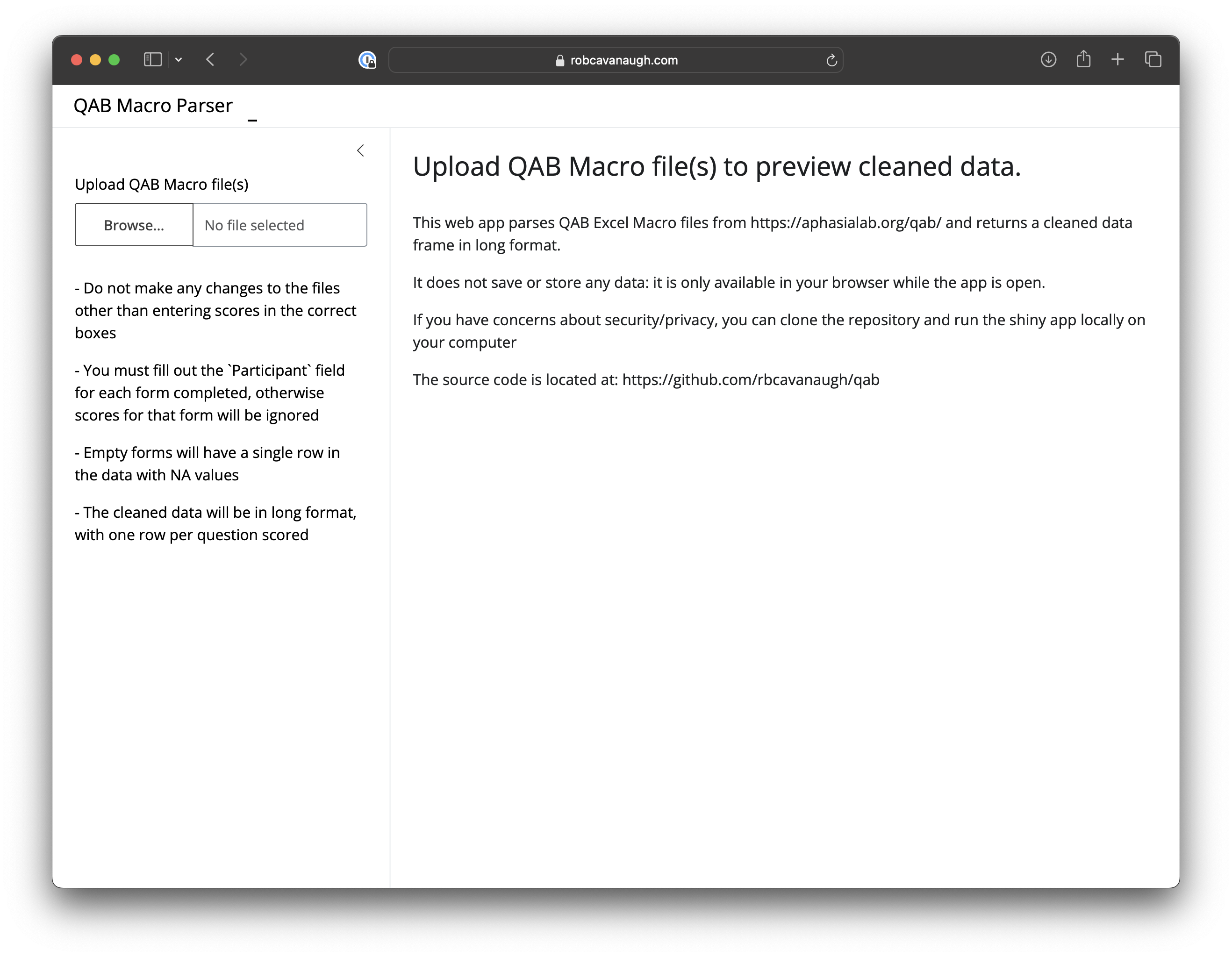This screenshot has height=957, width=1232.
Task: Collapse the upload sidebar with the chevron
Action: [x=360, y=150]
